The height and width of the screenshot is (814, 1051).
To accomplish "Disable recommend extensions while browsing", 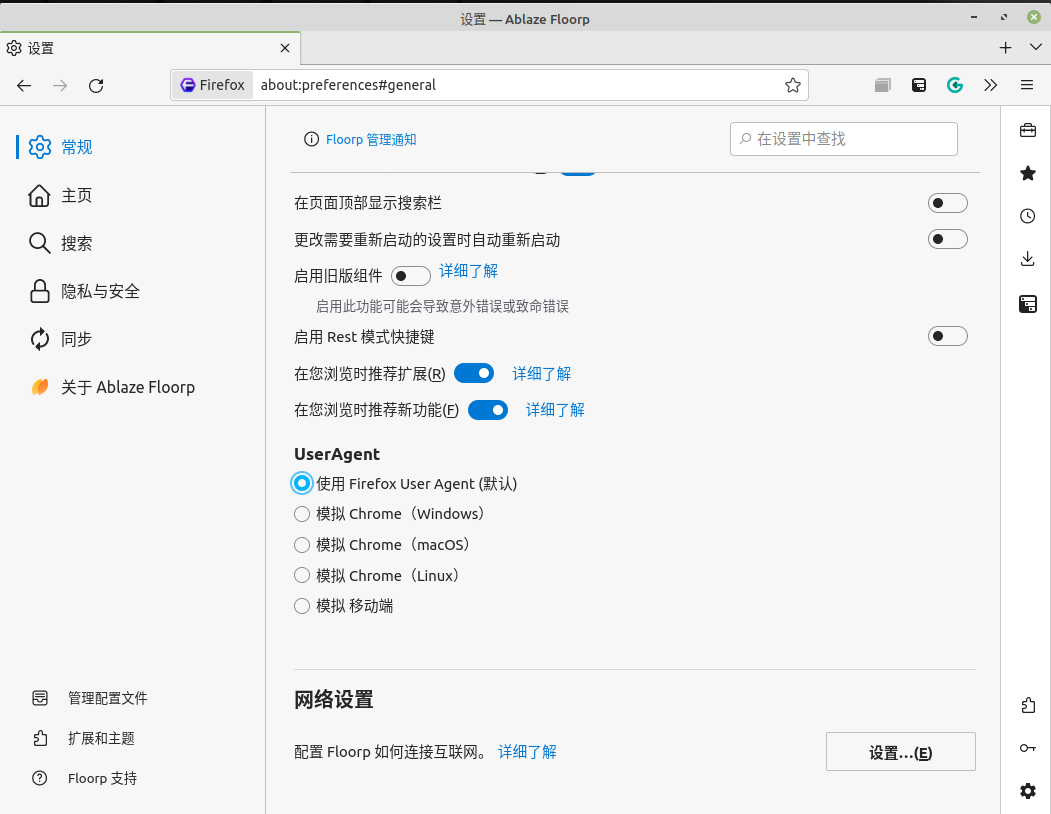I will [x=474, y=372].
